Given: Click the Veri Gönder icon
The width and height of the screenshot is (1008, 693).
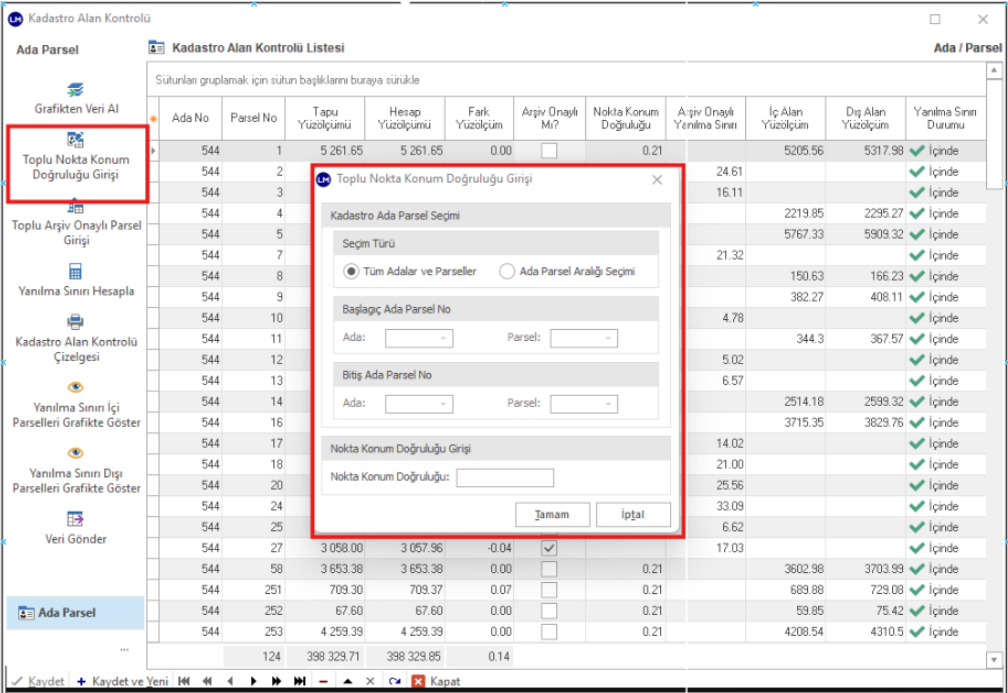Looking at the screenshot, I should 76,519.
